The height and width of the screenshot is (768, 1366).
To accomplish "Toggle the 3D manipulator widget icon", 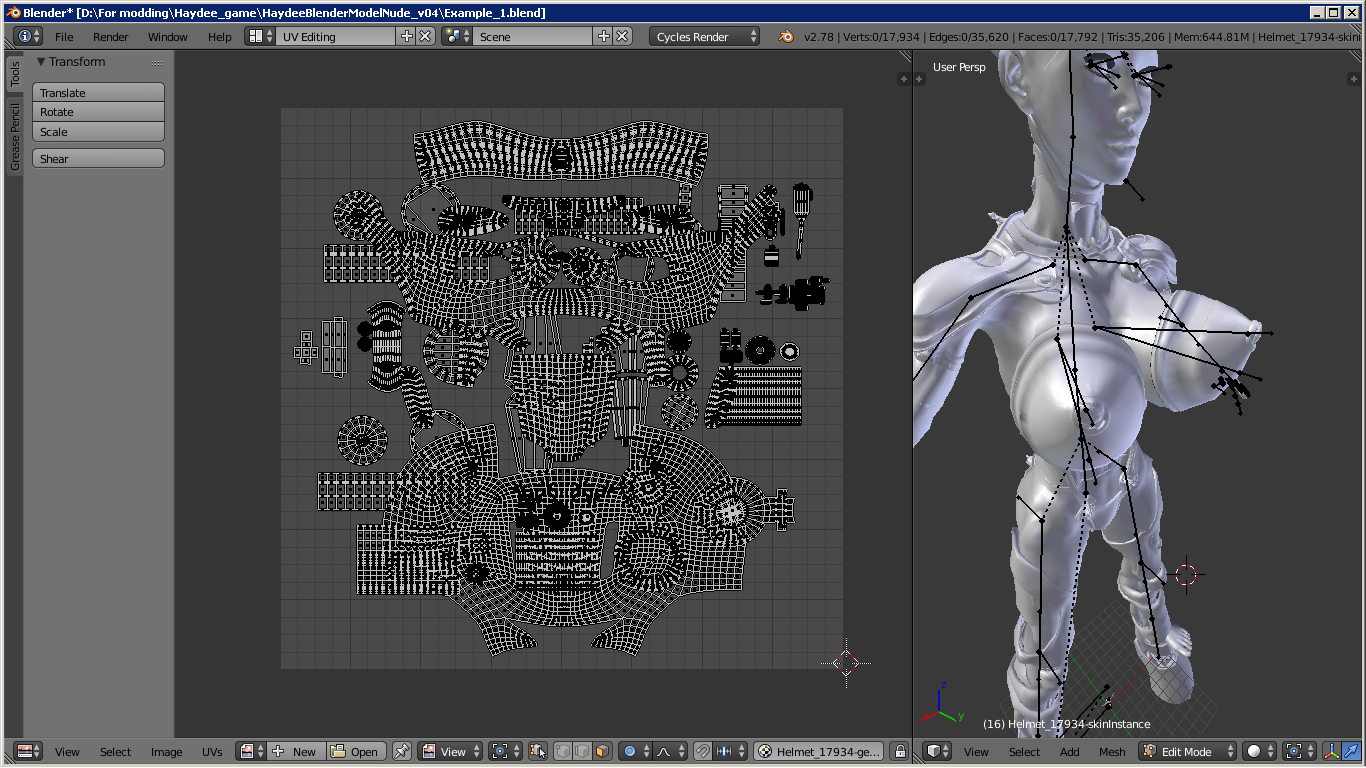I will pyautogui.click(x=1332, y=752).
